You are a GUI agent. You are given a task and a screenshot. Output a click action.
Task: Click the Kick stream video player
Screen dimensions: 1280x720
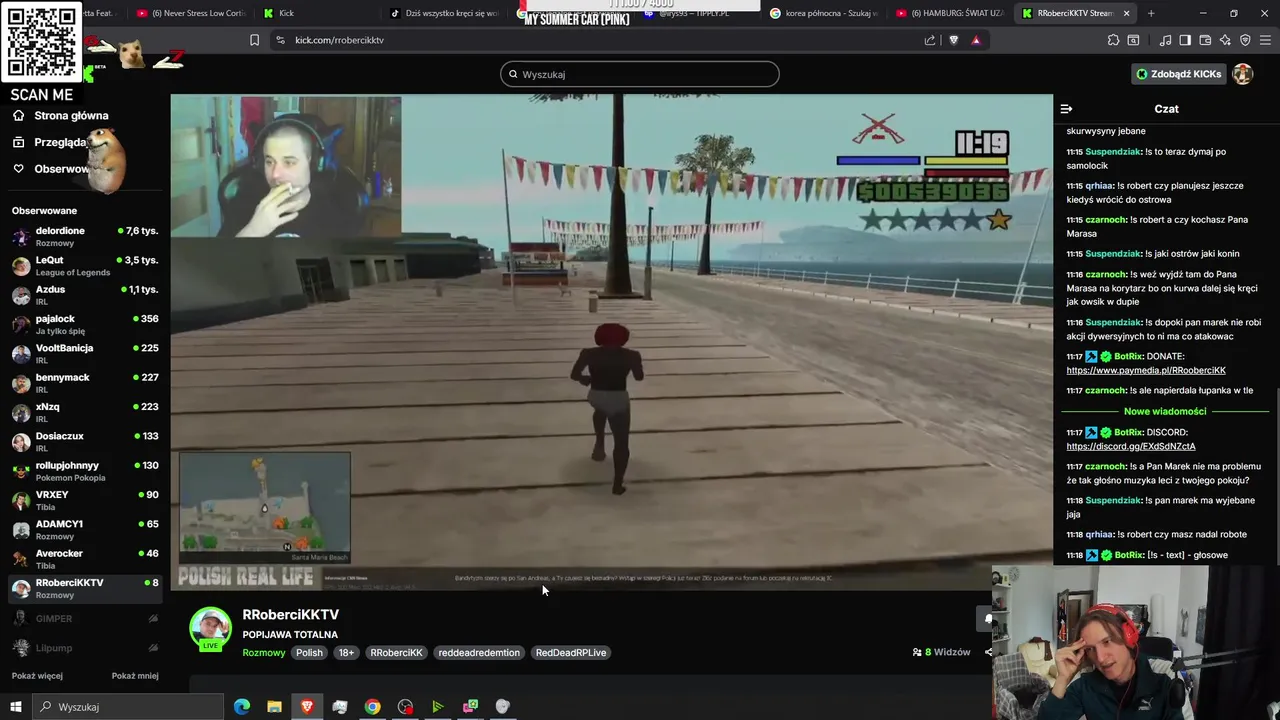[x=611, y=342]
